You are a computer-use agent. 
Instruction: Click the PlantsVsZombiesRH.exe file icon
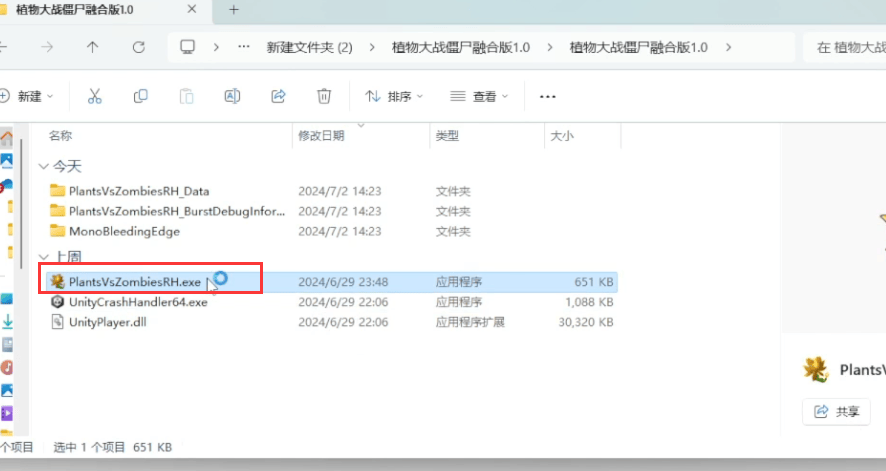[x=58, y=281]
